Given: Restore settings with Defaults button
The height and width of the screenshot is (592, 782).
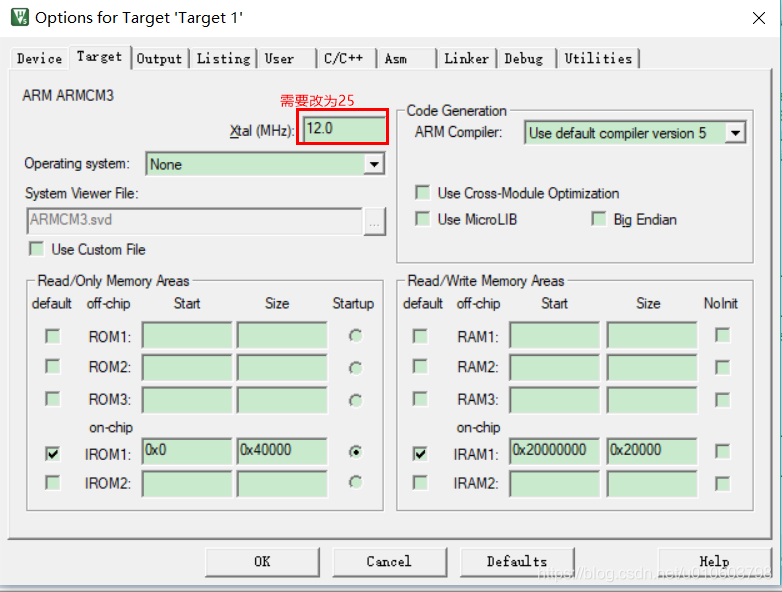Looking at the screenshot, I should click(517, 562).
